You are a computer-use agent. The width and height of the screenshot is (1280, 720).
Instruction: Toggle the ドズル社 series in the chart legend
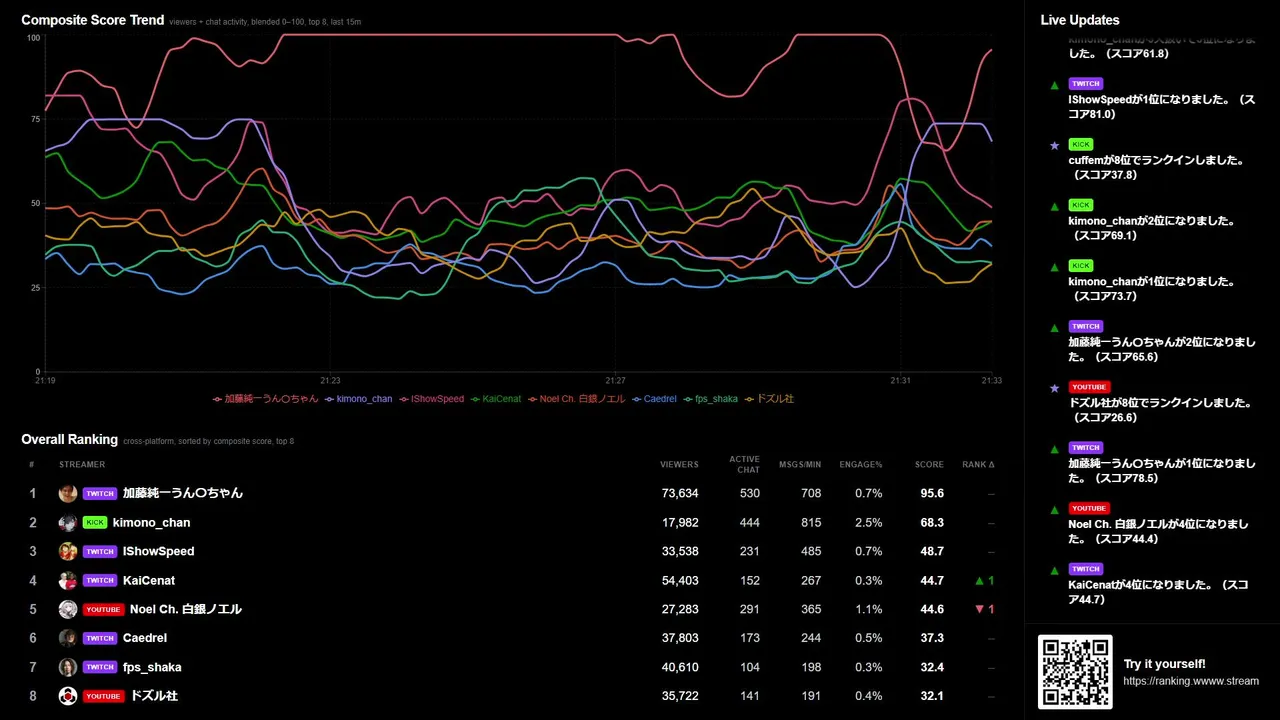coord(770,399)
